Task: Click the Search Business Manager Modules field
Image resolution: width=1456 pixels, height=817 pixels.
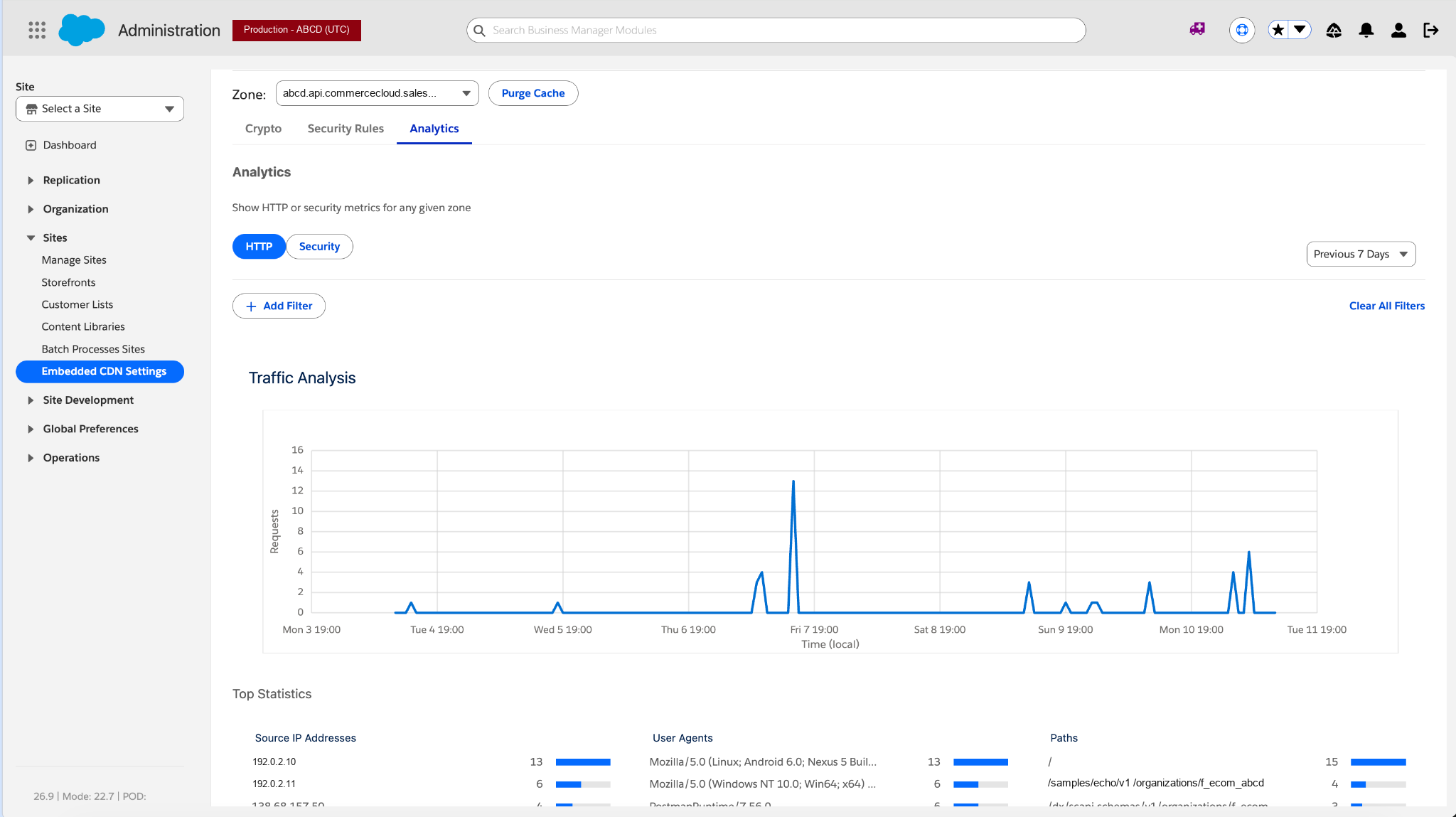Action: (x=776, y=30)
